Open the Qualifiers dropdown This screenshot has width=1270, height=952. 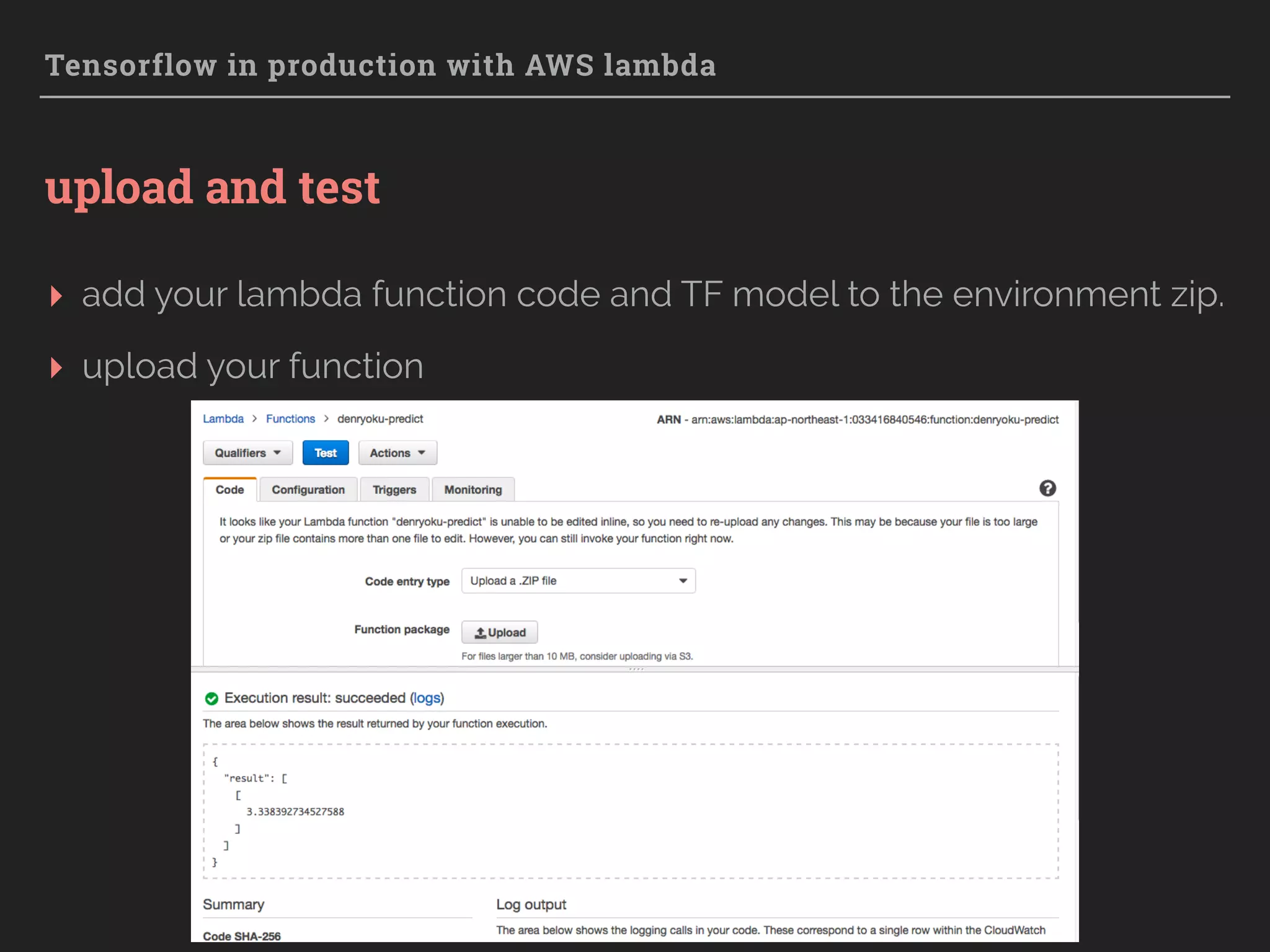click(x=247, y=453)
